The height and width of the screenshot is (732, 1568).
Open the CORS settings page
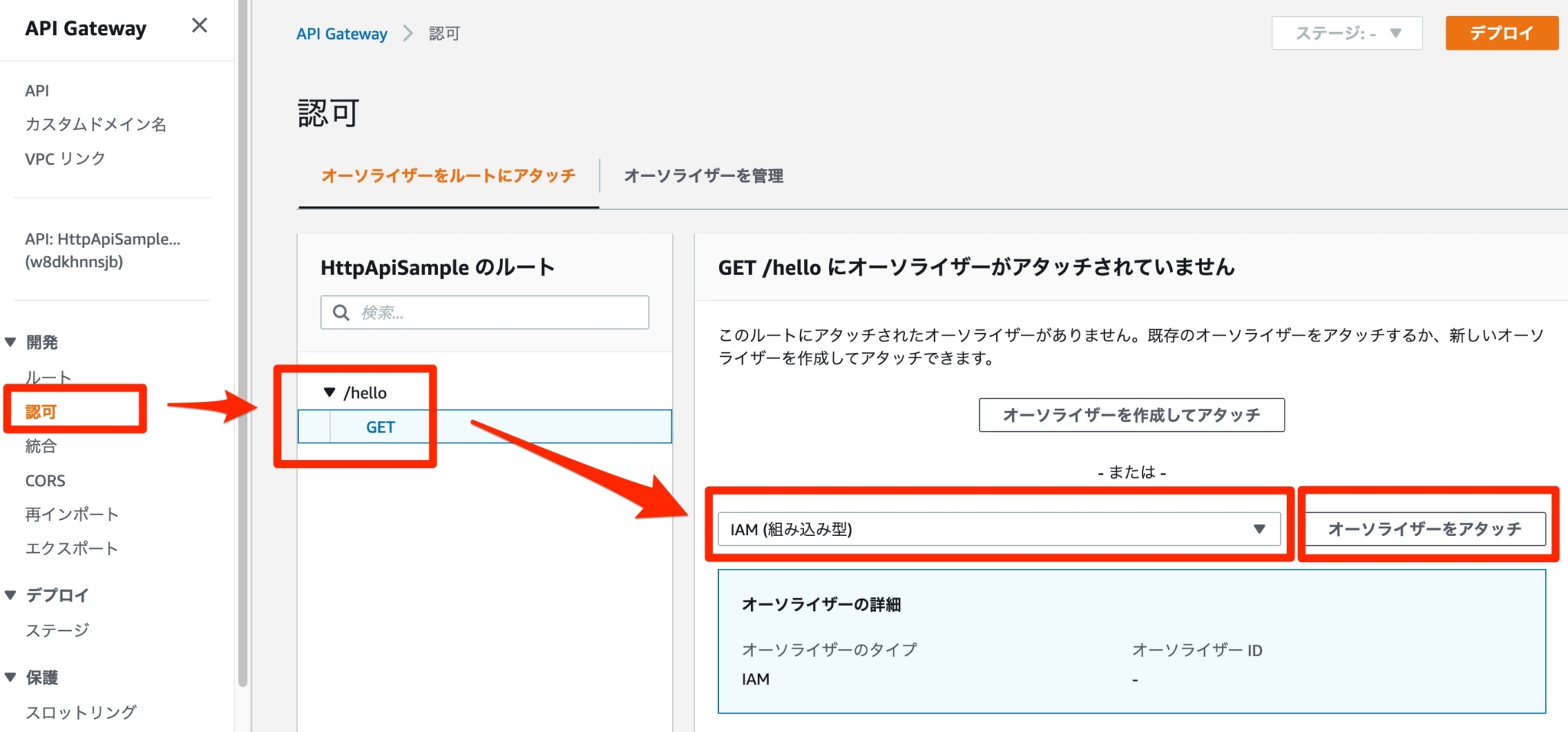[45, 480]
